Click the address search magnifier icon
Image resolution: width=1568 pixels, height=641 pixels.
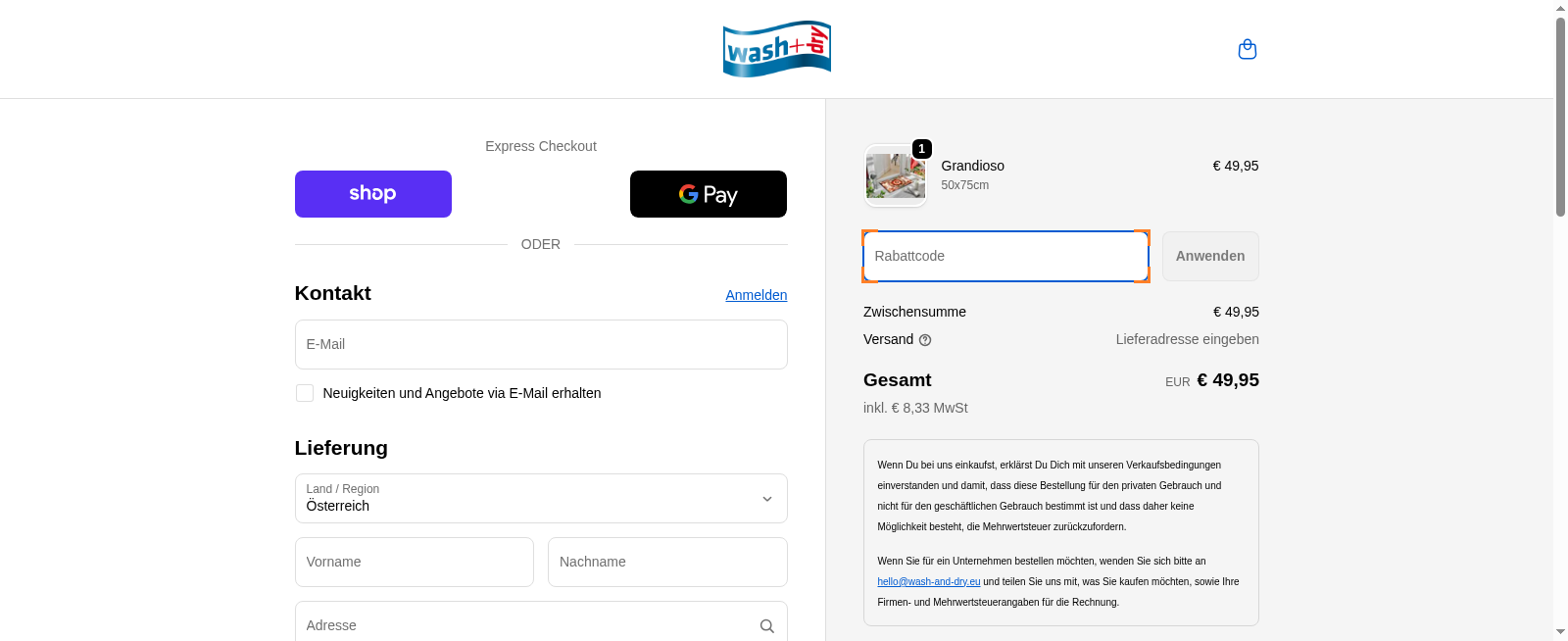[x=767, y=626]
